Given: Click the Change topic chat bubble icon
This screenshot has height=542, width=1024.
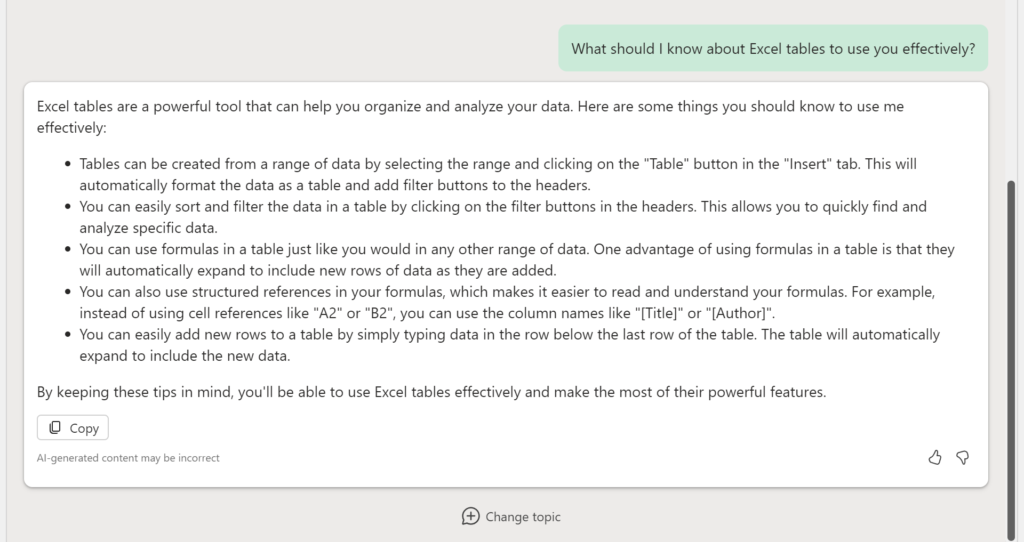Looking at the screenshot, I should point(470,516).
